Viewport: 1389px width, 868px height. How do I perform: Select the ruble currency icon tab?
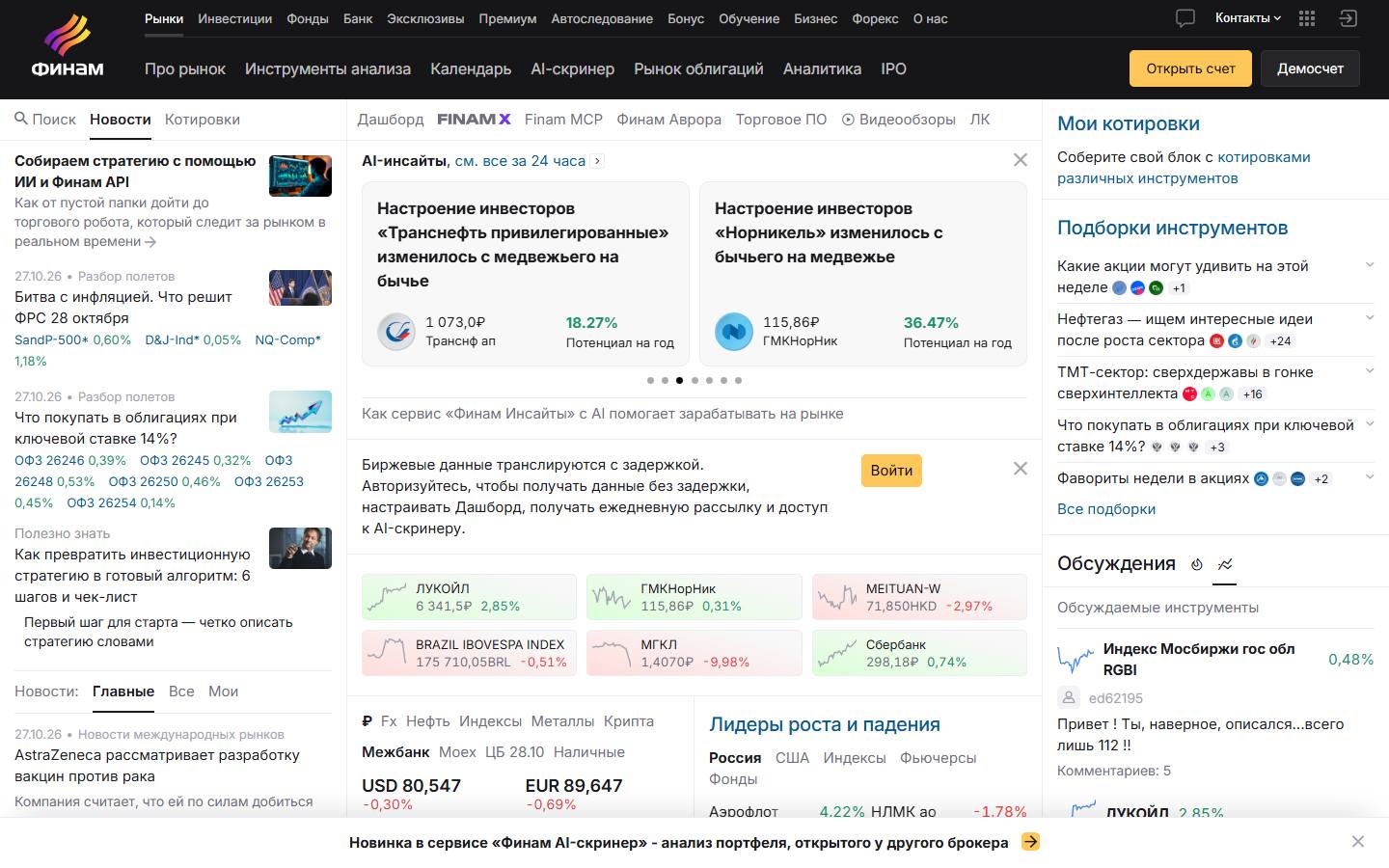coord(367,721)
